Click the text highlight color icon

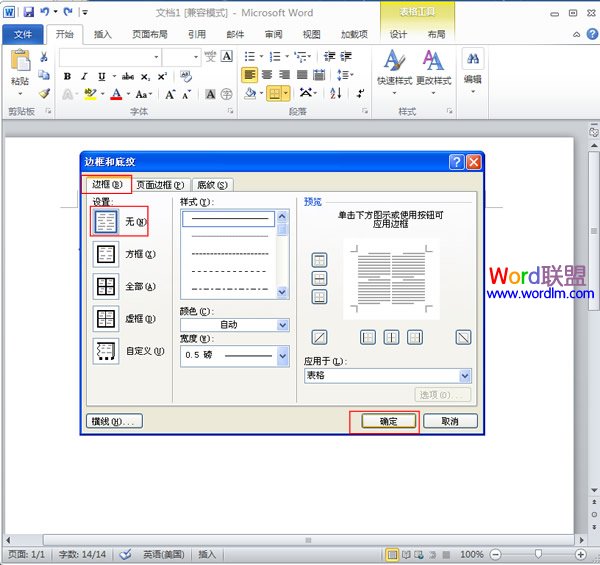(x=90, y=94)
